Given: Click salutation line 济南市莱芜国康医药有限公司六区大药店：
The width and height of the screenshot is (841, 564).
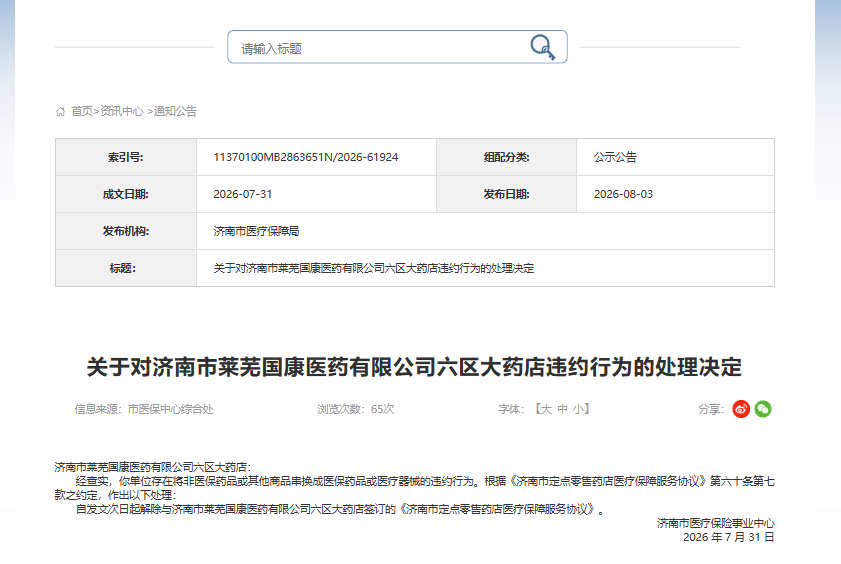Looking at the screenshot, I should (x=153, y=467).
